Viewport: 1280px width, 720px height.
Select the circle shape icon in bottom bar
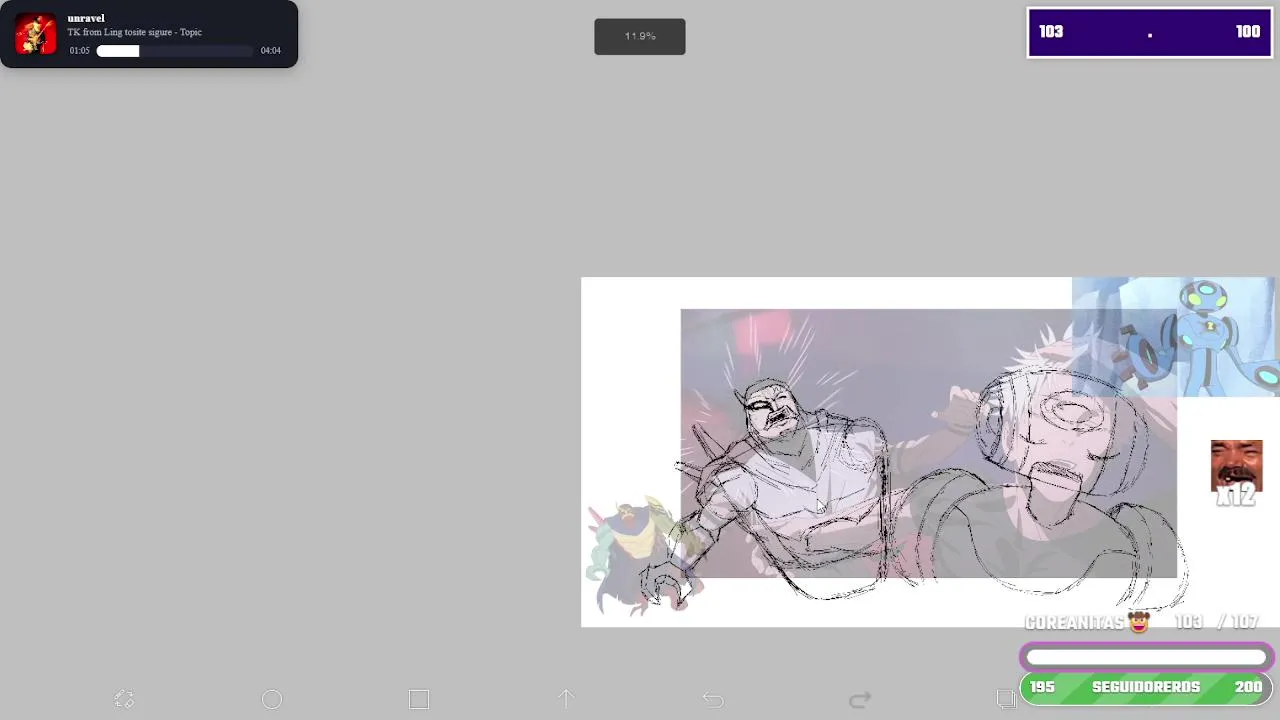[x=272, y=699]
